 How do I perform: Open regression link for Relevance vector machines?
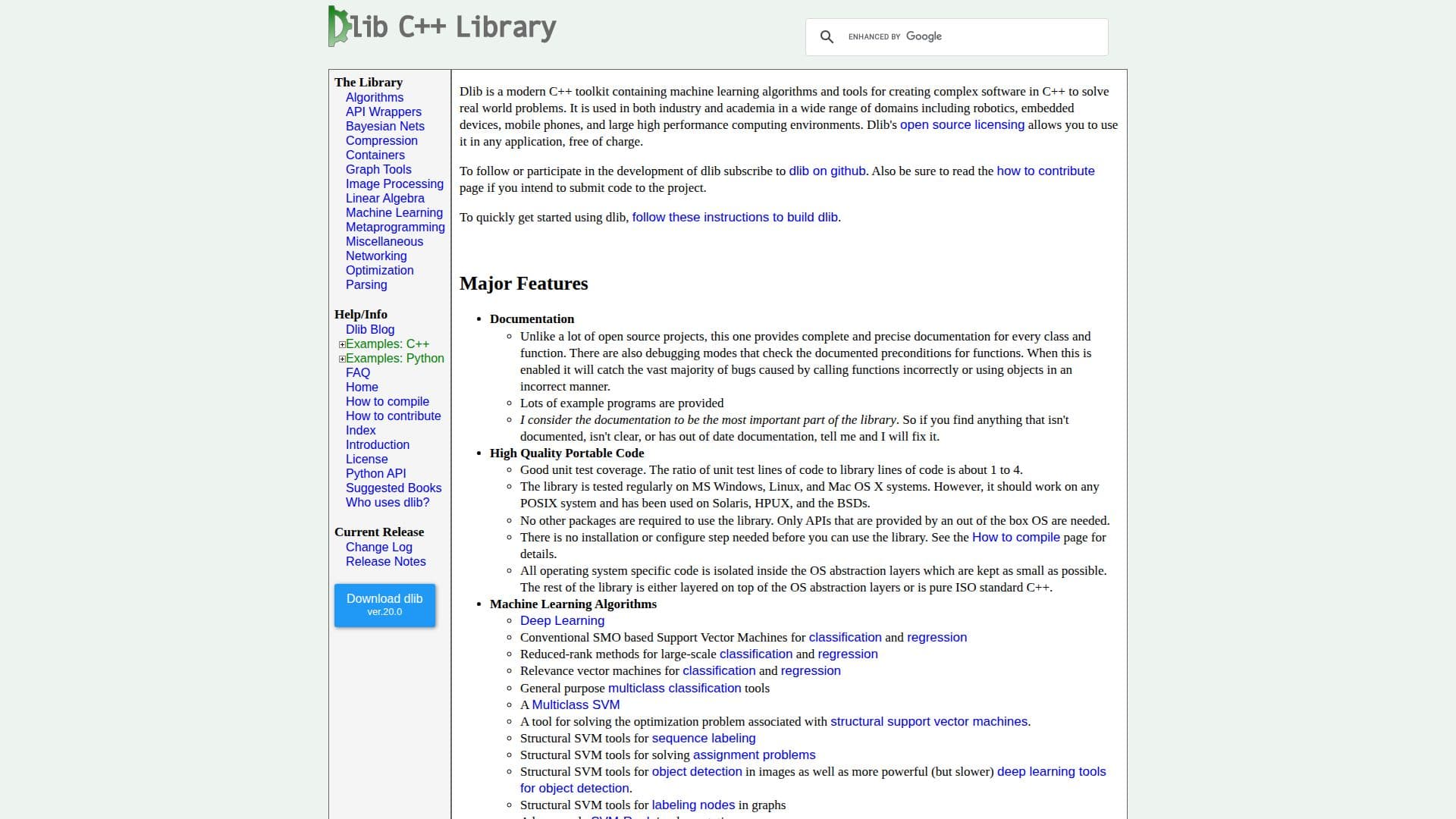[x=811, y=670]
